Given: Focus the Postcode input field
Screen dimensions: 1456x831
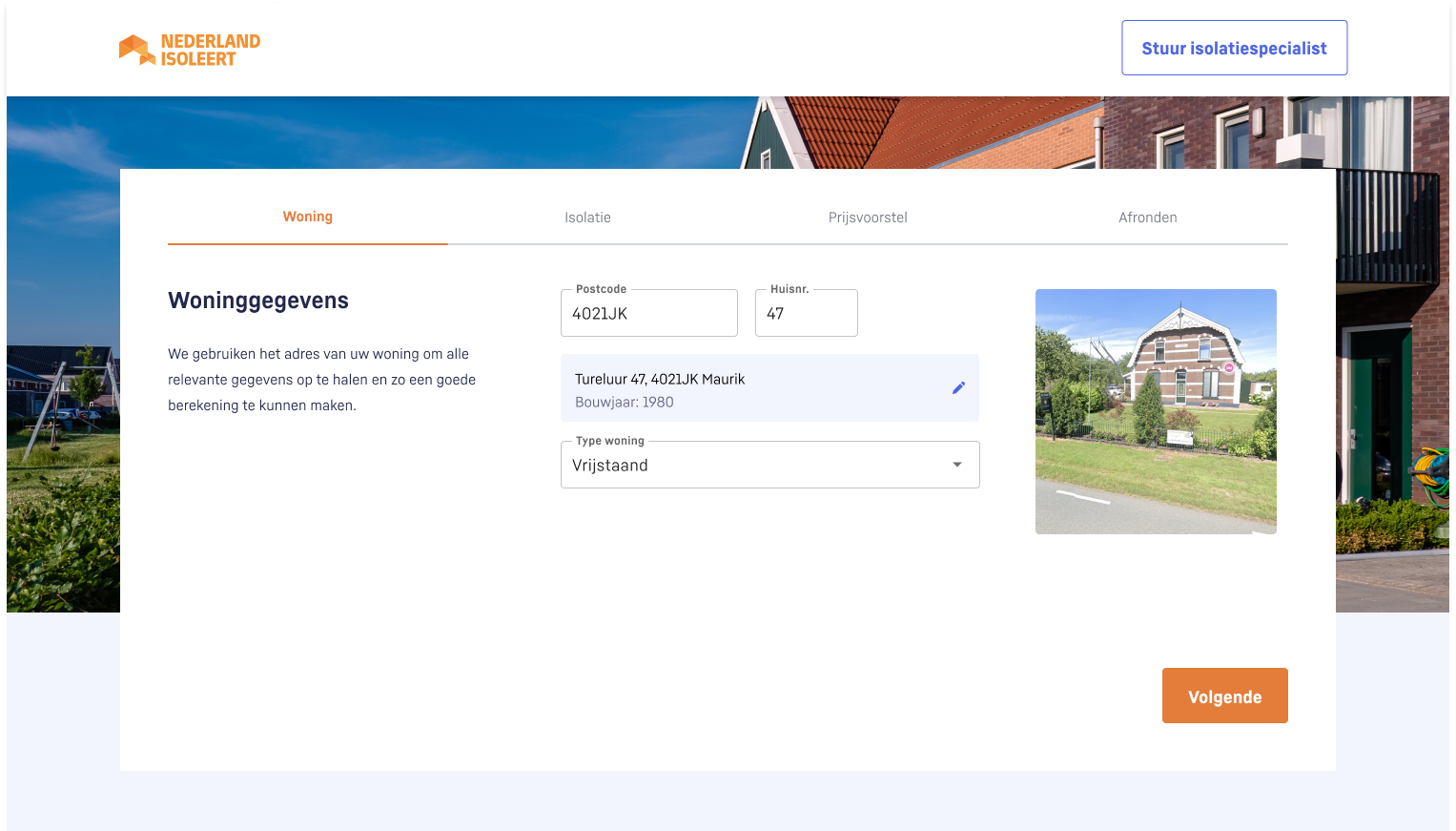Looking at the screenshot, I should 648,314.
